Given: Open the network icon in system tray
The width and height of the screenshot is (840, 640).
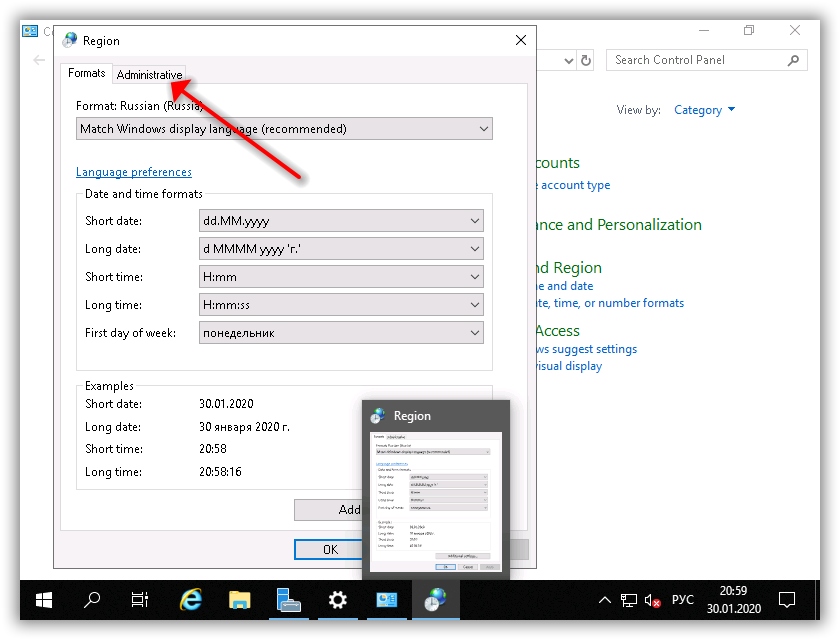Looking at the screenshot, I should pyautogui.click(x=629, y=601).
